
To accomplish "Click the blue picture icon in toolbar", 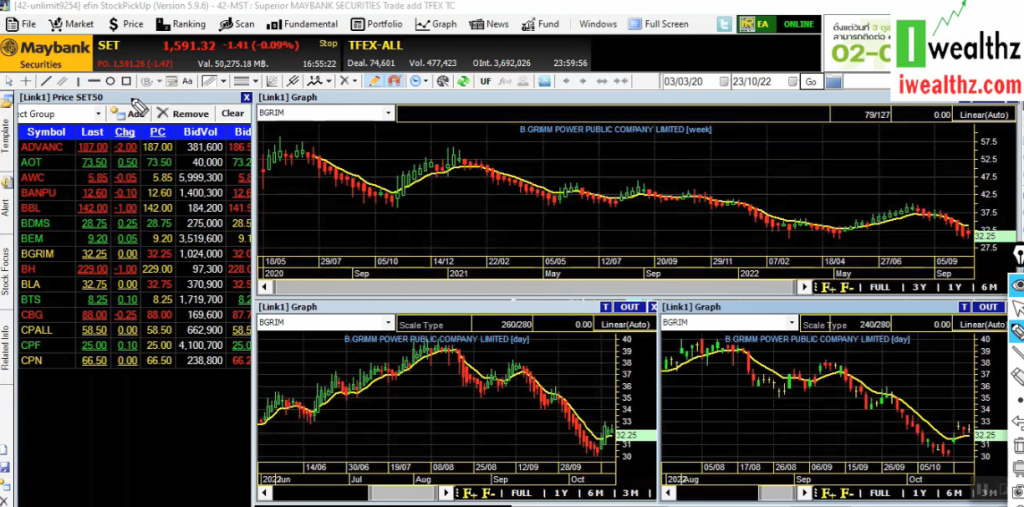I will pos(545,81).
